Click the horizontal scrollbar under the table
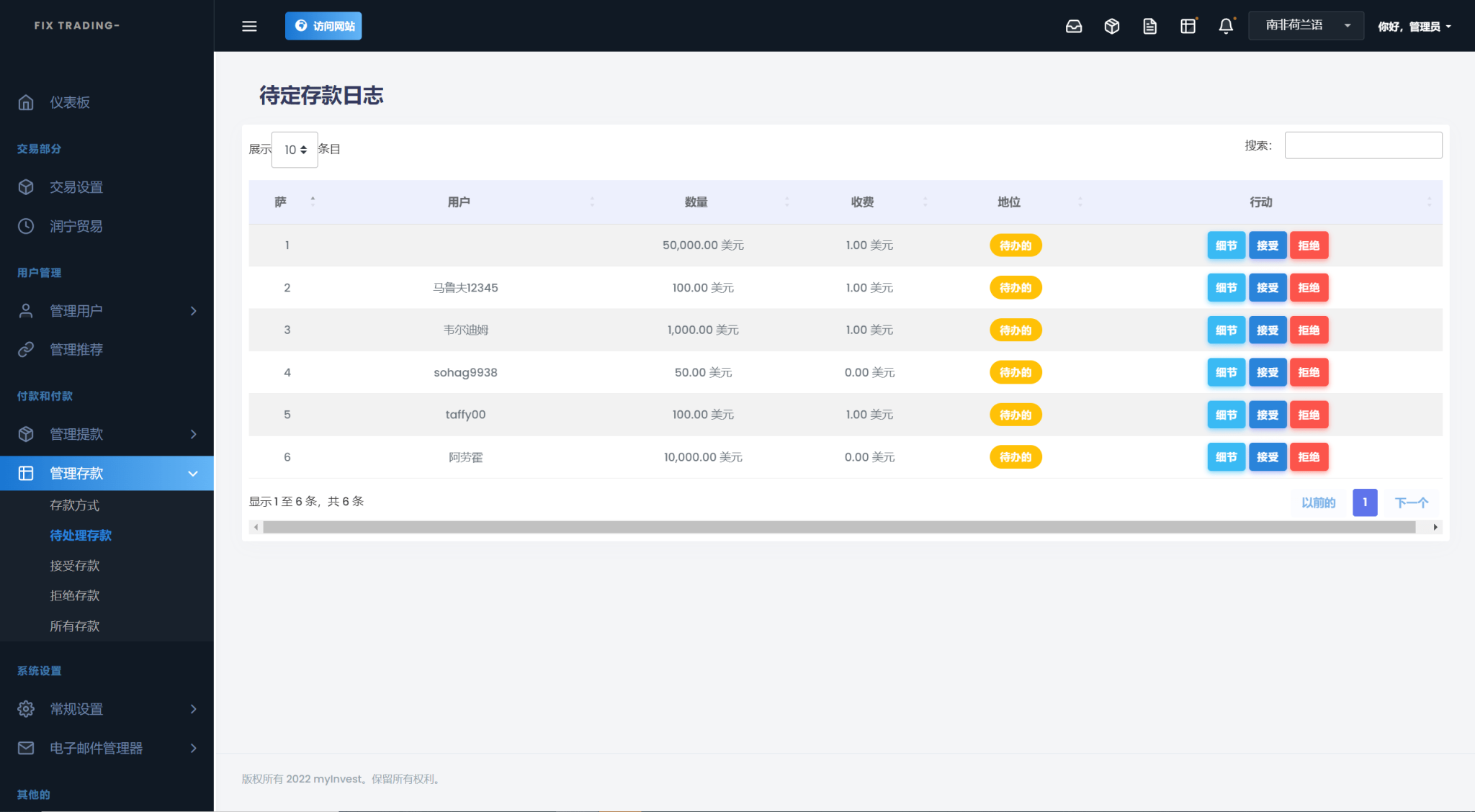 pos(839,528)
